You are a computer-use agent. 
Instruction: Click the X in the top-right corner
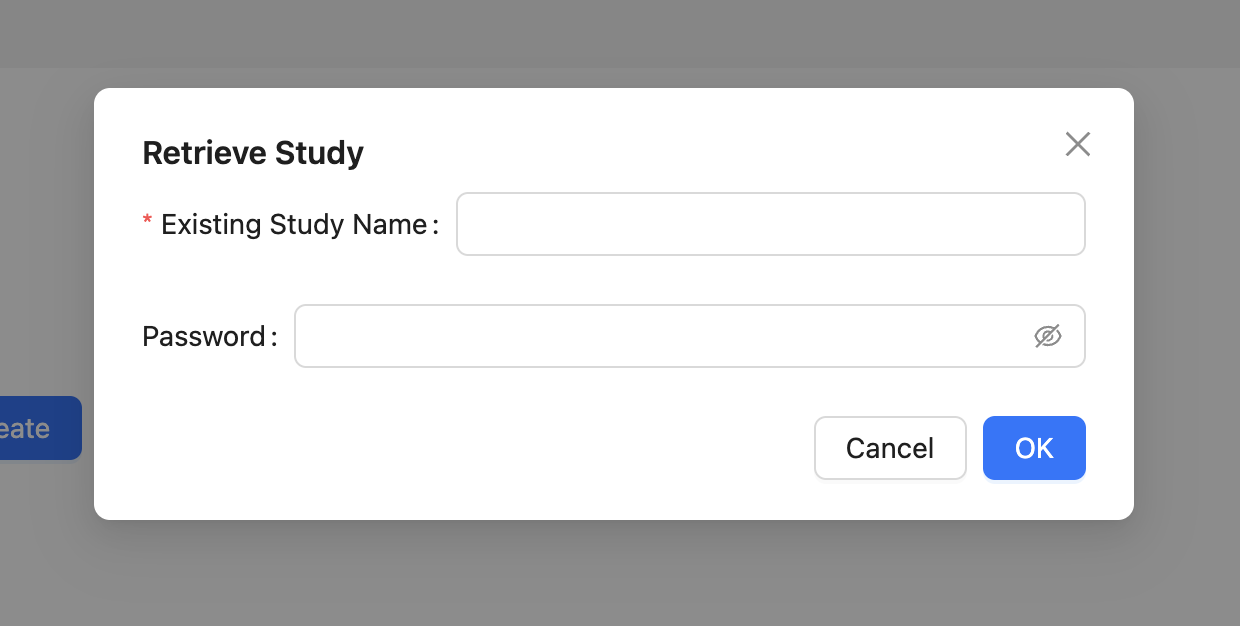(x=1077, y=144)
